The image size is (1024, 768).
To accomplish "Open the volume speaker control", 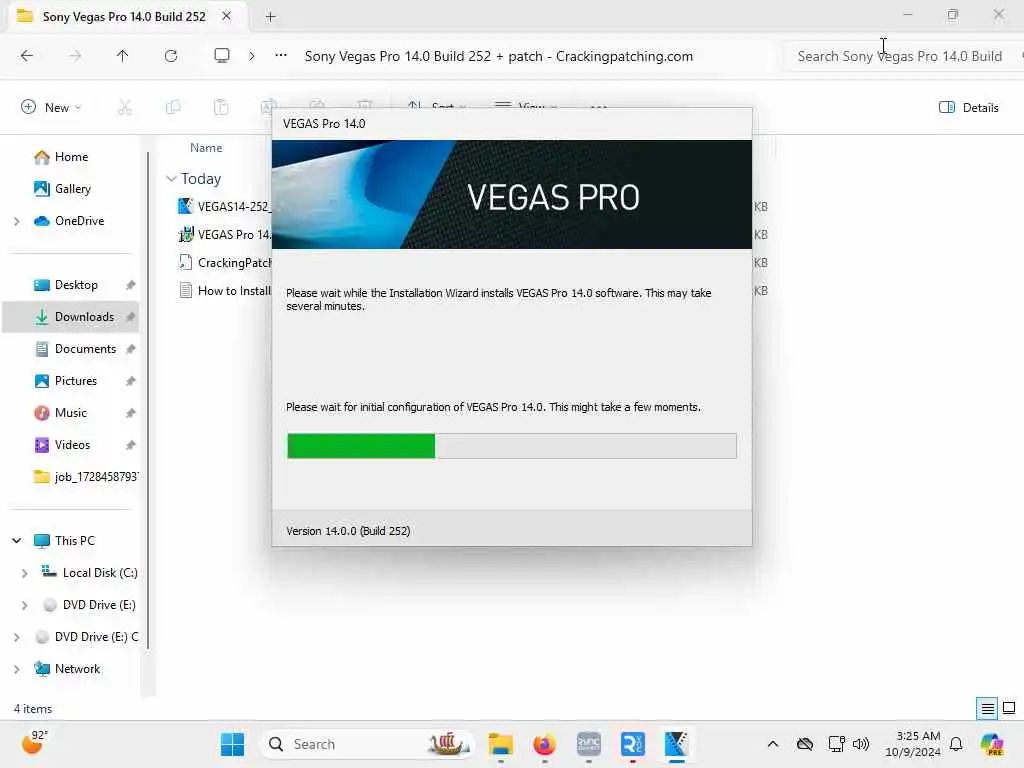I will [x=861, y=744].
